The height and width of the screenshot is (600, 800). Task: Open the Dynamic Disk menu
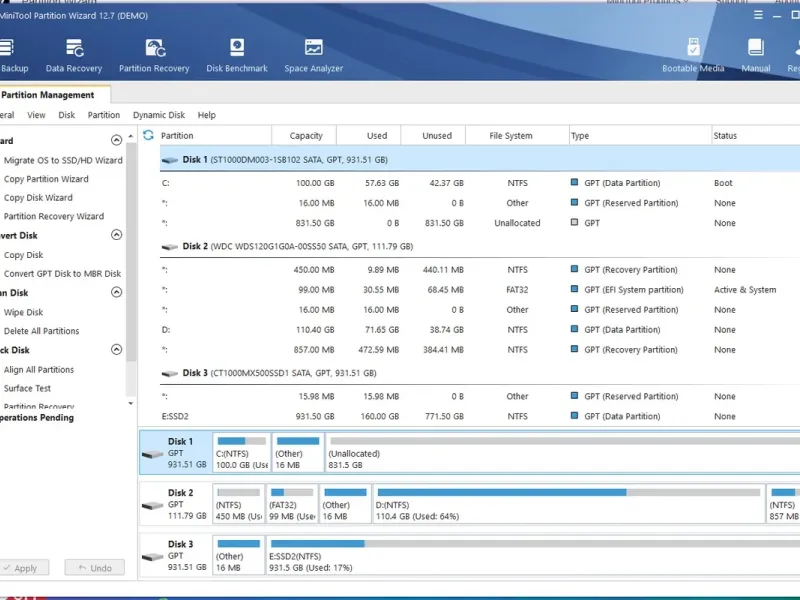pyautogui.click(x=159, y=115)
